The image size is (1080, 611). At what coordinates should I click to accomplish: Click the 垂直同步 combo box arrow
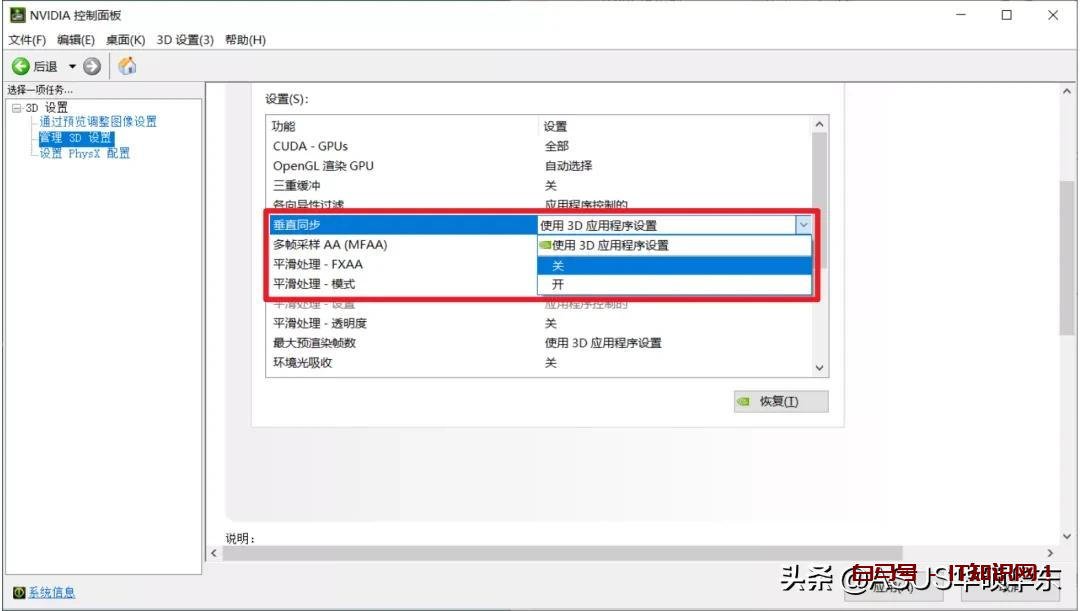[803, 225]
